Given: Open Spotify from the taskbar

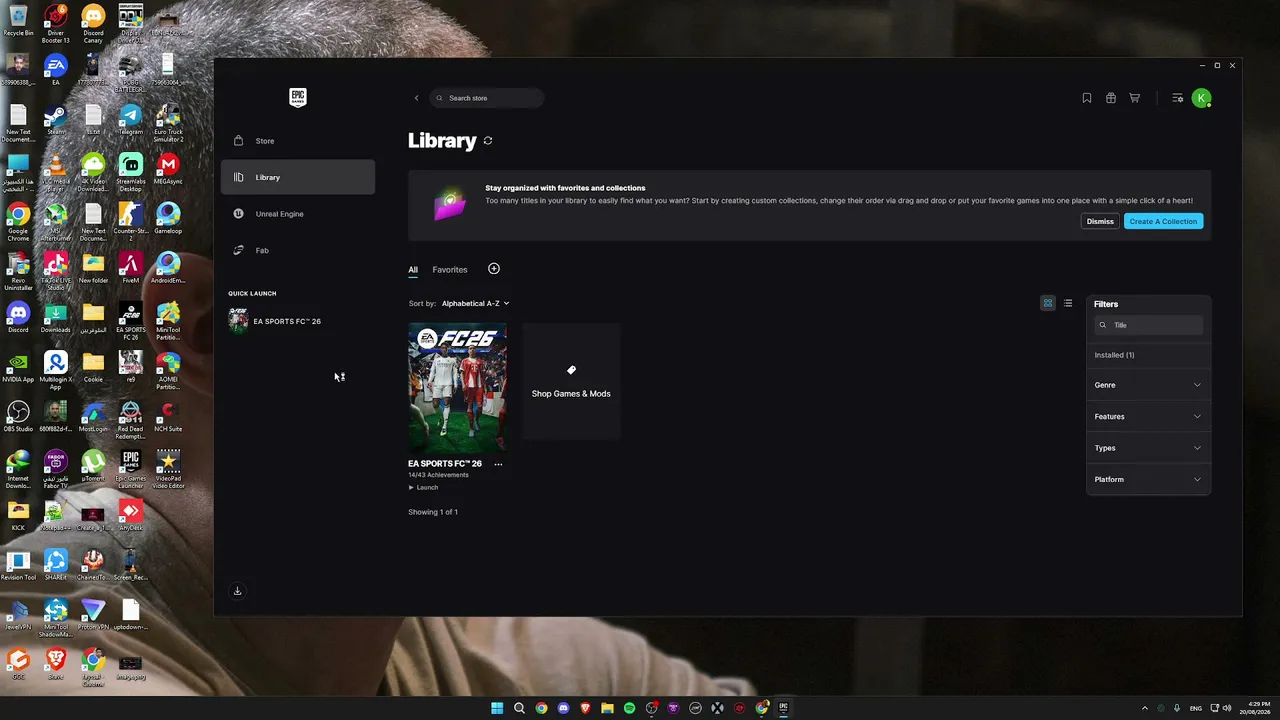Looking at the screenshot, I should click(629, 708).
